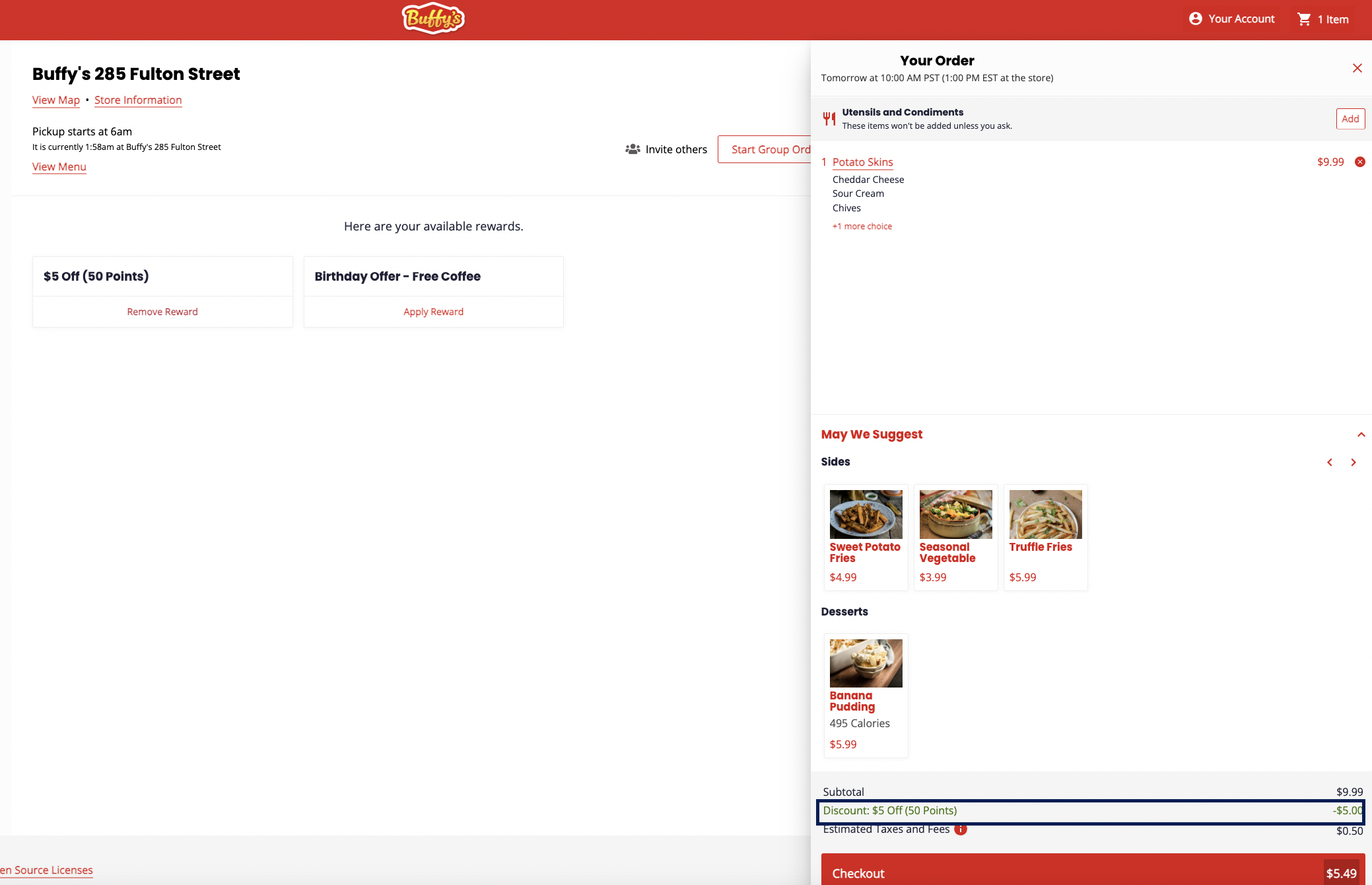Add utensils and condiments
1372x885 pixels.
pyautogui.click(x=1350, y=119)
